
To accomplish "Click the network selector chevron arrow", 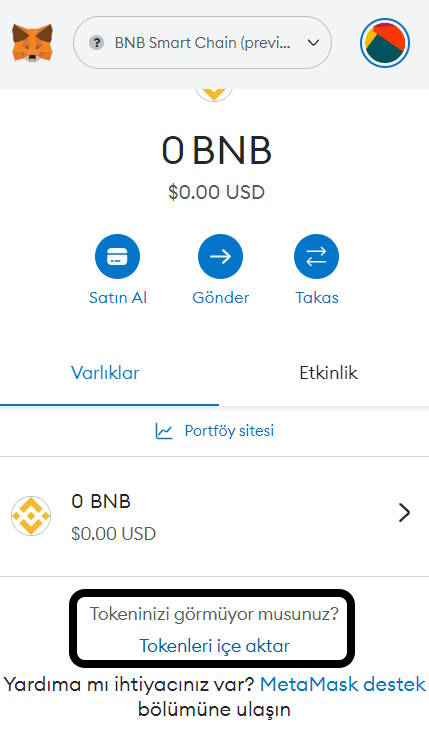I will (313, 43).
